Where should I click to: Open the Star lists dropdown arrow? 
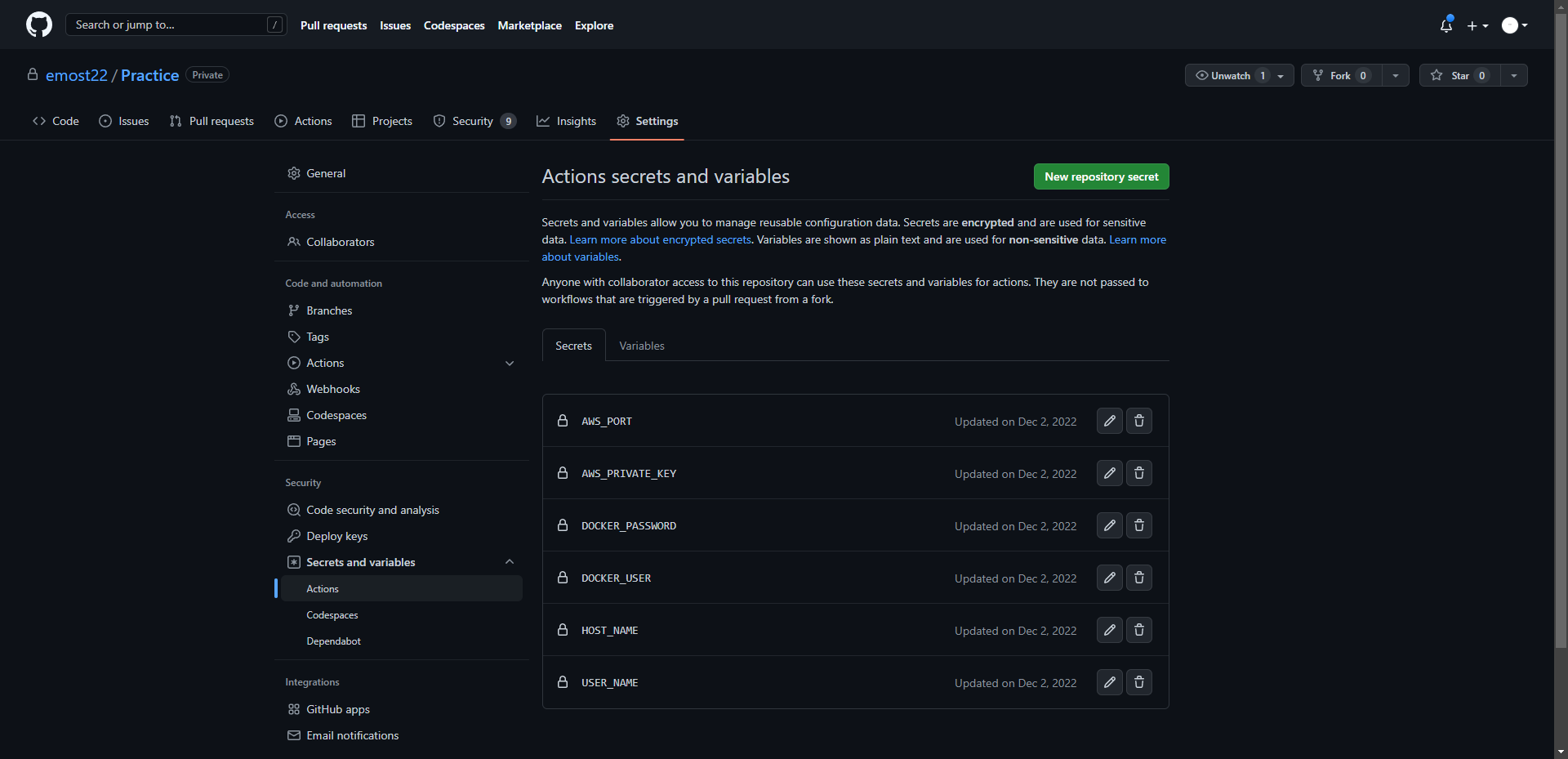tap(1514, 75)
